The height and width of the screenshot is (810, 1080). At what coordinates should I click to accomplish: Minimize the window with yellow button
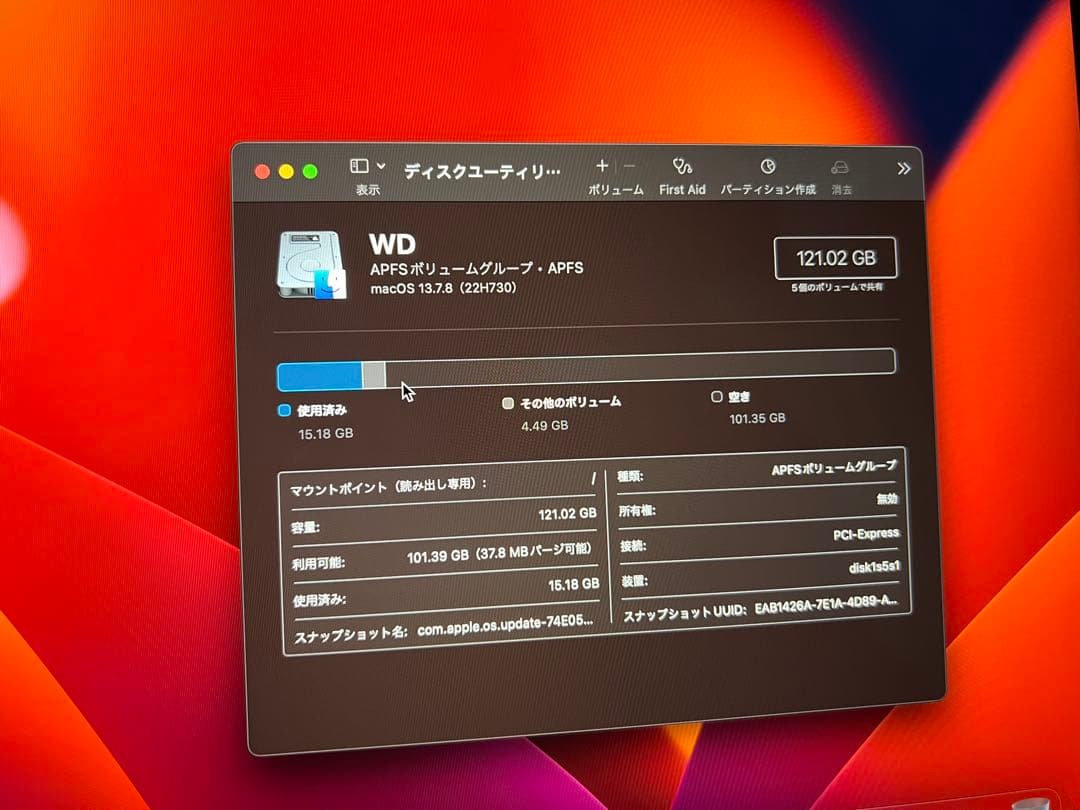(x=286, y=172)
